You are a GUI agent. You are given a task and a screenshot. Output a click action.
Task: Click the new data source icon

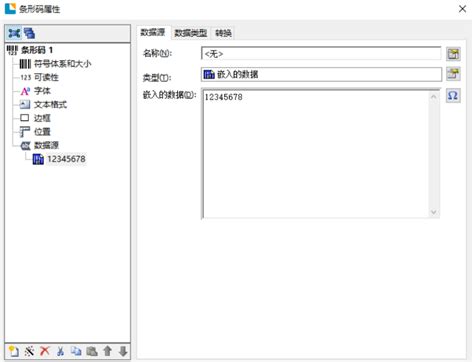coord(14,351)
